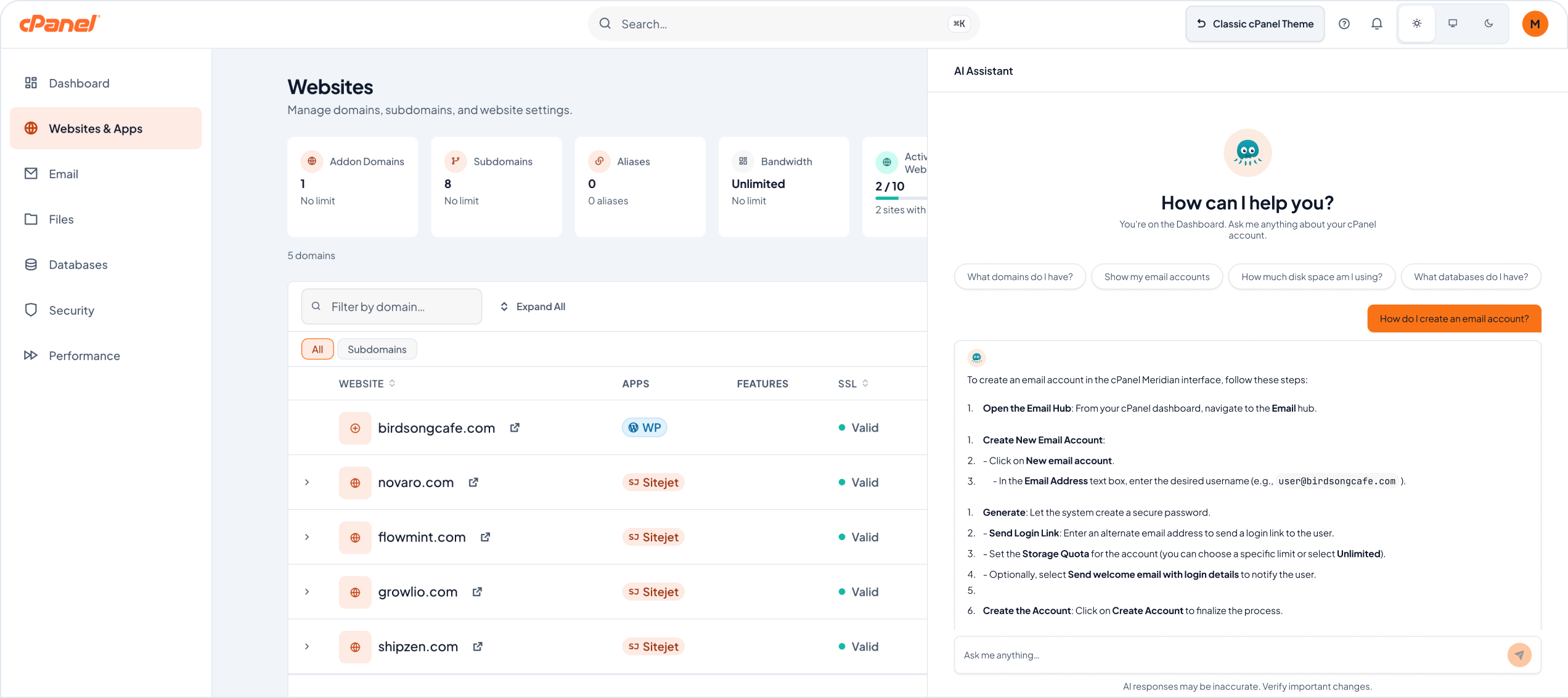Click Classic cPanel Theme button
Image resolution: width=1568 pixels, height=698 pixels.
pyautogui.click(x=1255, y=23)
